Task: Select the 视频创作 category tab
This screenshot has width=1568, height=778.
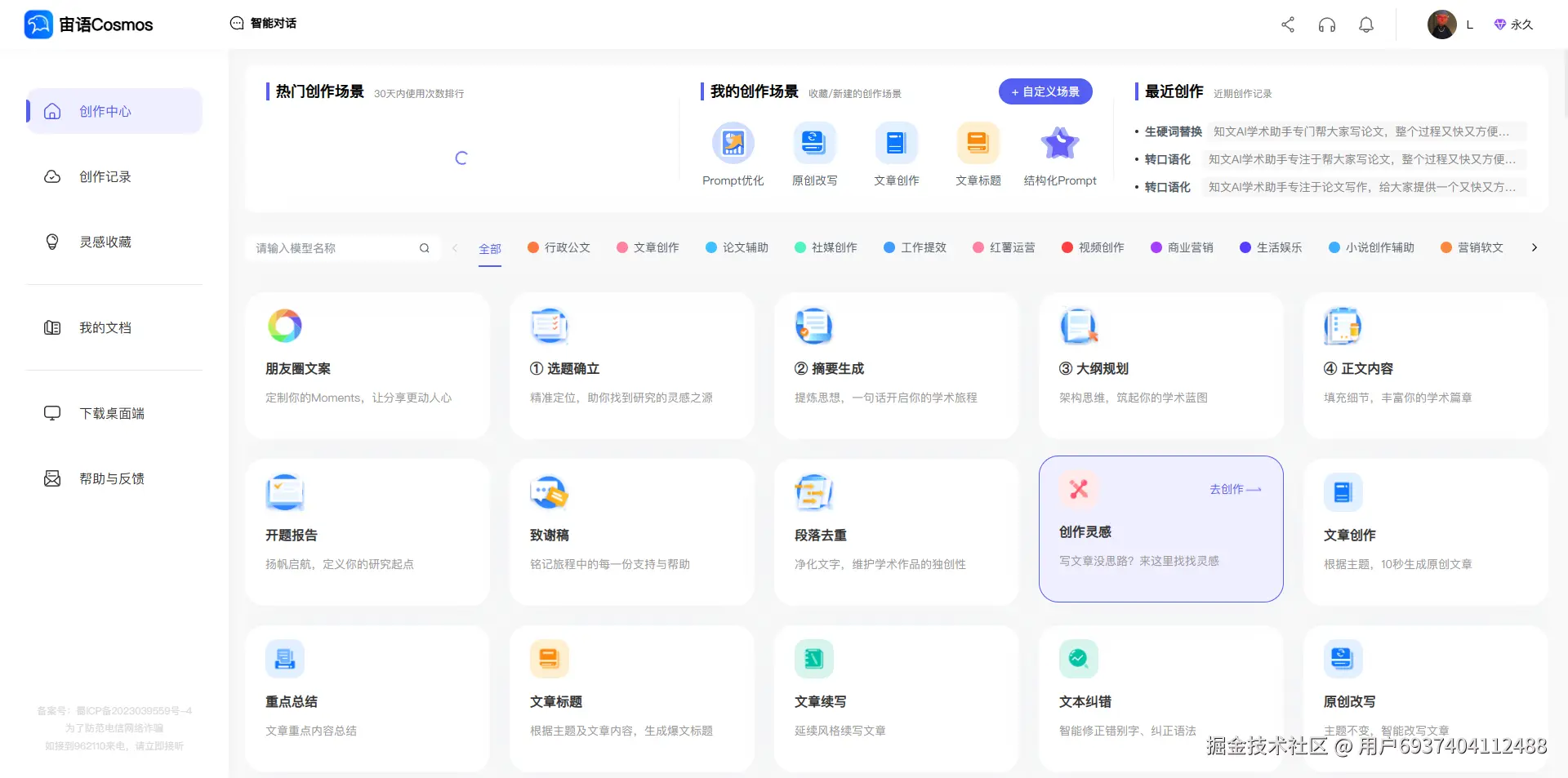Action: 1094,247
